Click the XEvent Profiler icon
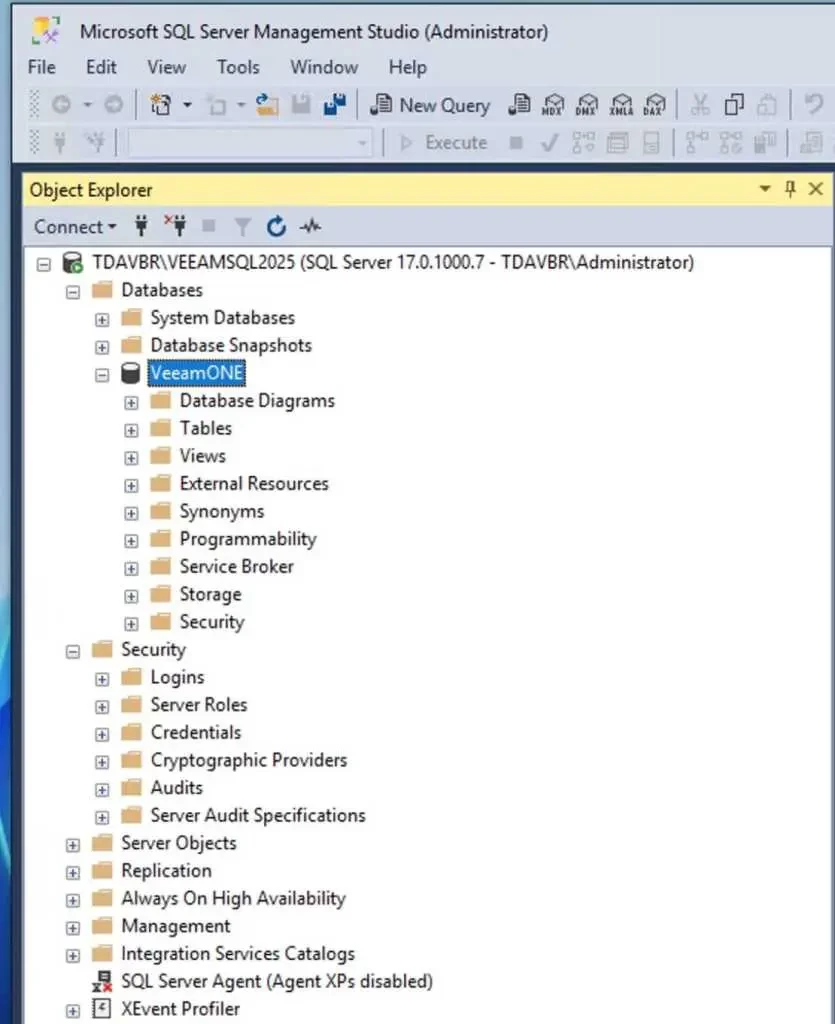This screenshot has width=835, height=1024. click(x=102, y=1008)
